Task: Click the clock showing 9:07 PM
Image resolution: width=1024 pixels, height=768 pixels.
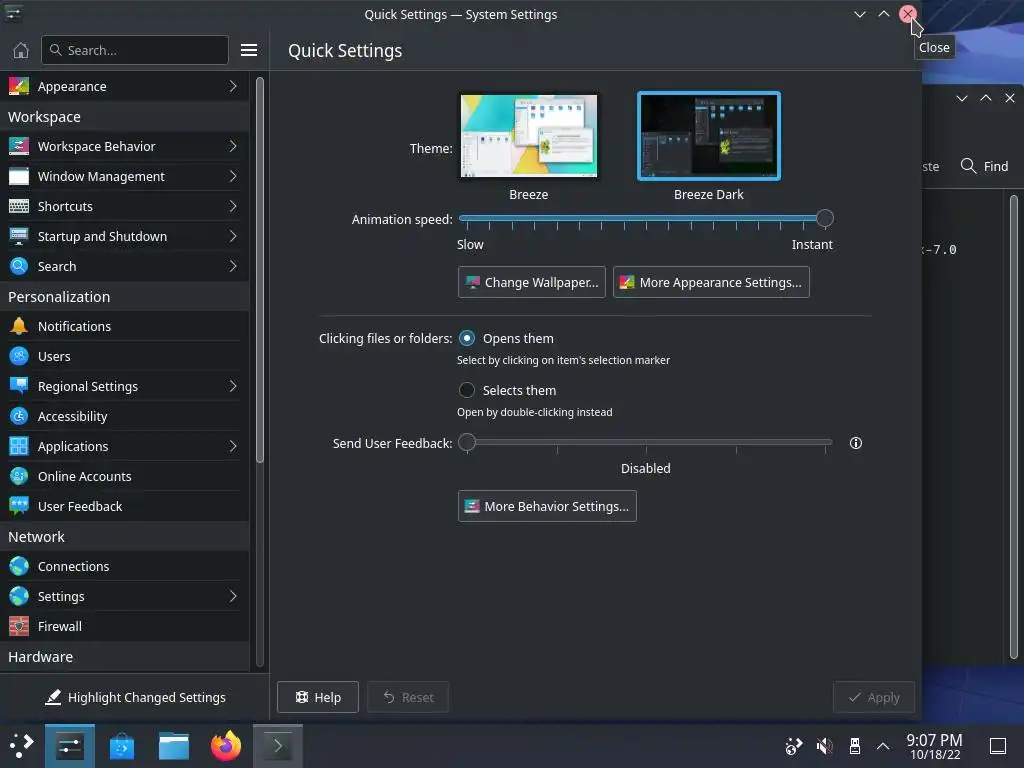Action: [935, 740]
